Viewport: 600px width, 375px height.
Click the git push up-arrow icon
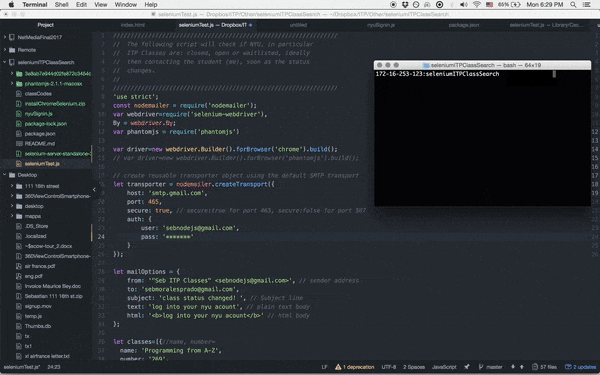(x=522, y=367)
